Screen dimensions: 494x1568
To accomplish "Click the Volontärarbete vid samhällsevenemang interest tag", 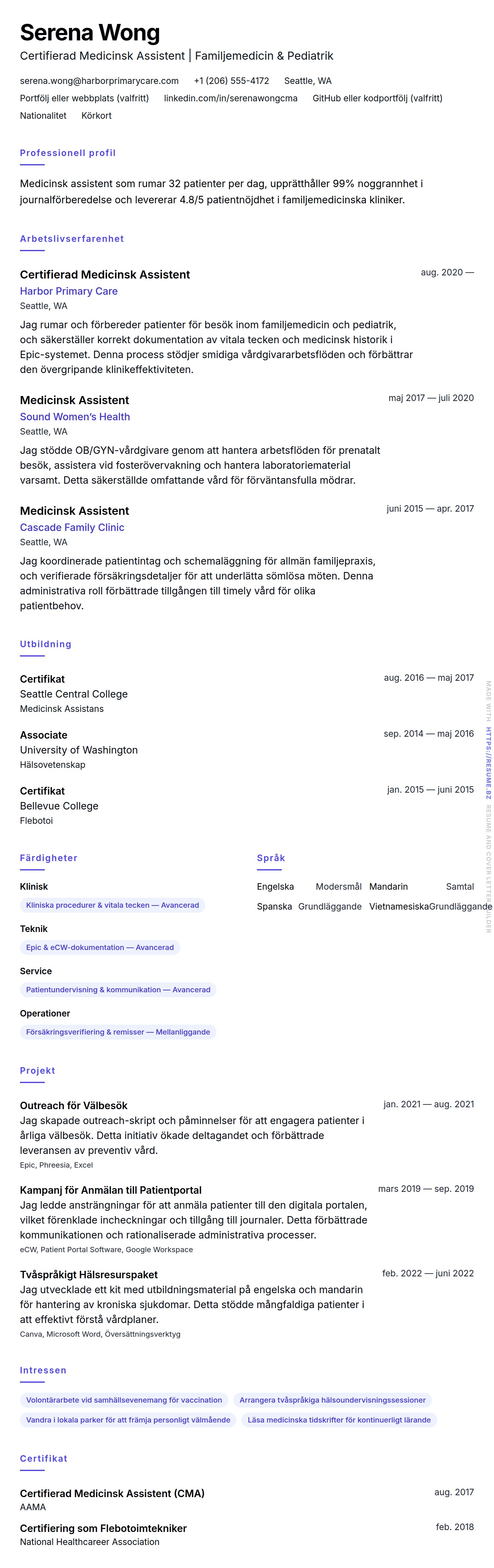I will (x=124, y=1400).
